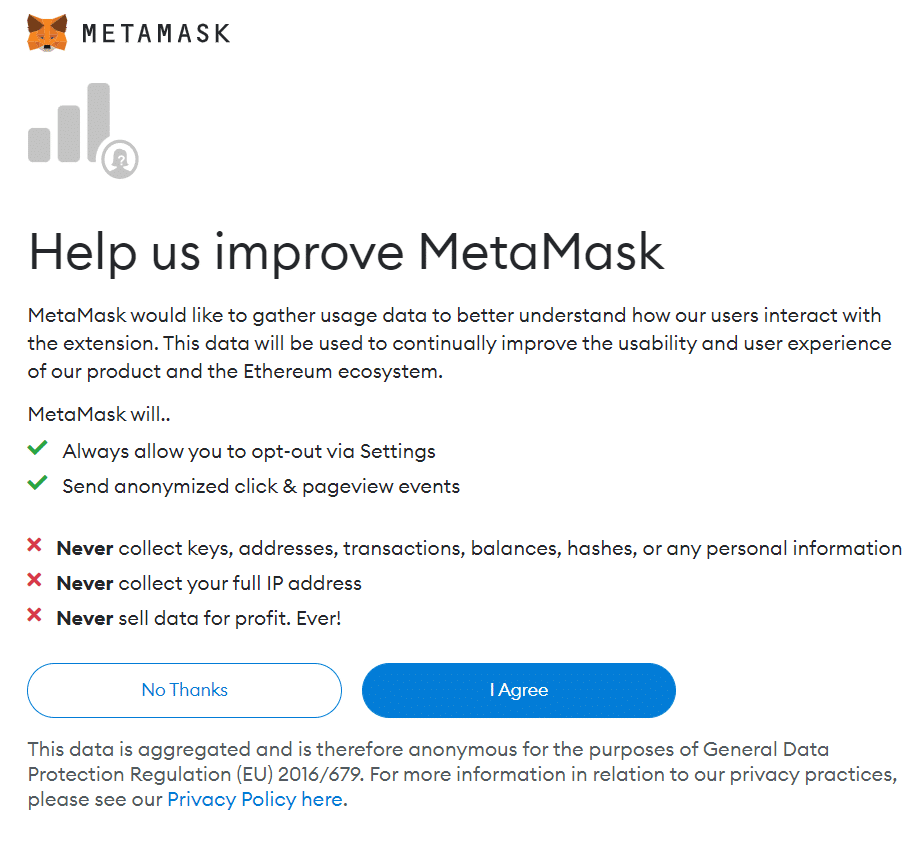Viewport: 912px width, 841px height.
Task: Click the MetaMask fox logo
Action: (x=47, y=33)
